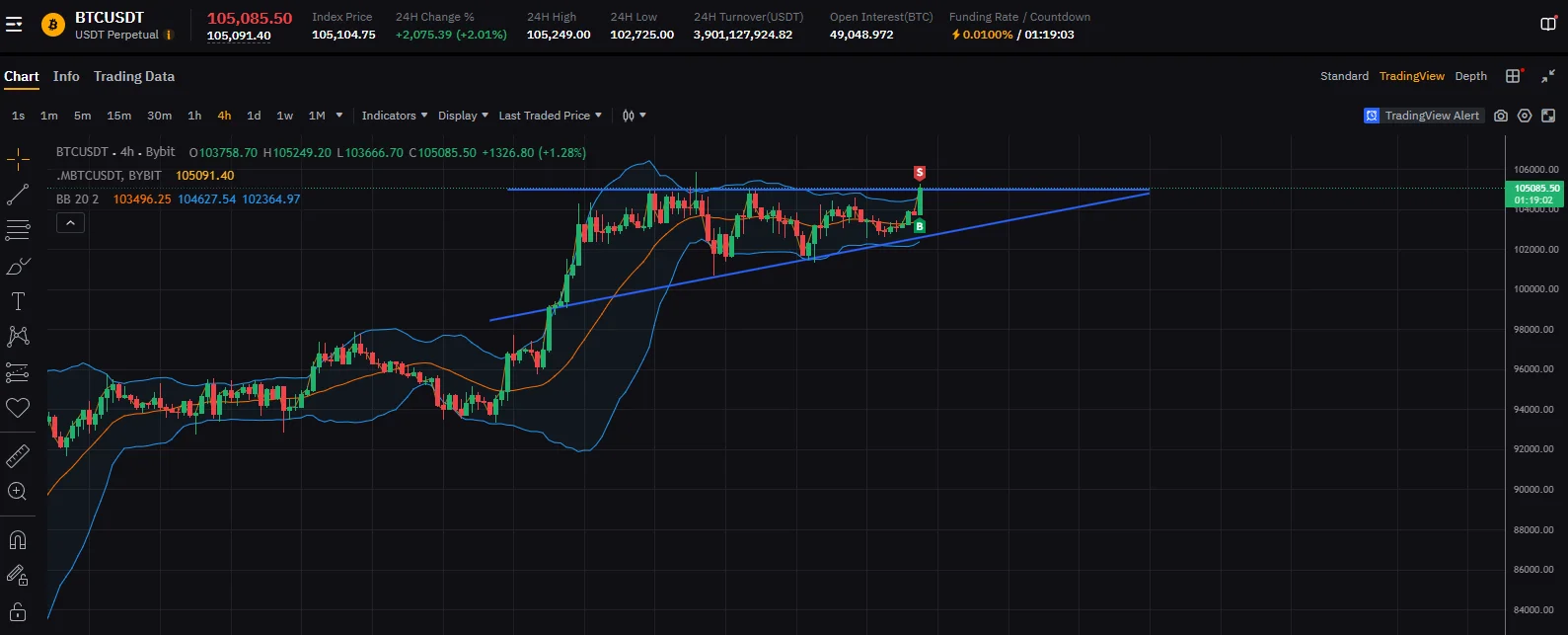Click the TradingView Alert button
The image size is (1568, 635).
[1423, 116]
